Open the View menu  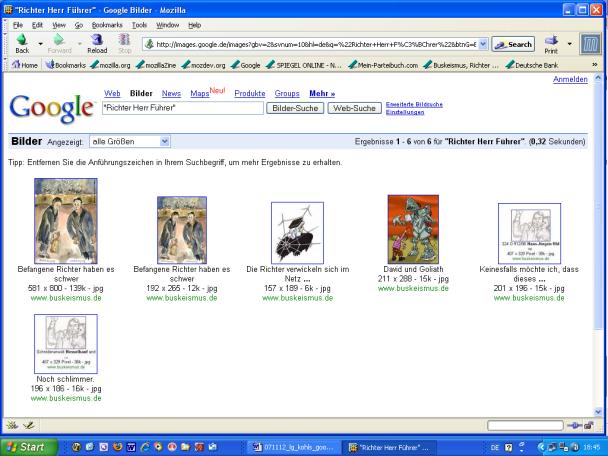click(59, 25)
